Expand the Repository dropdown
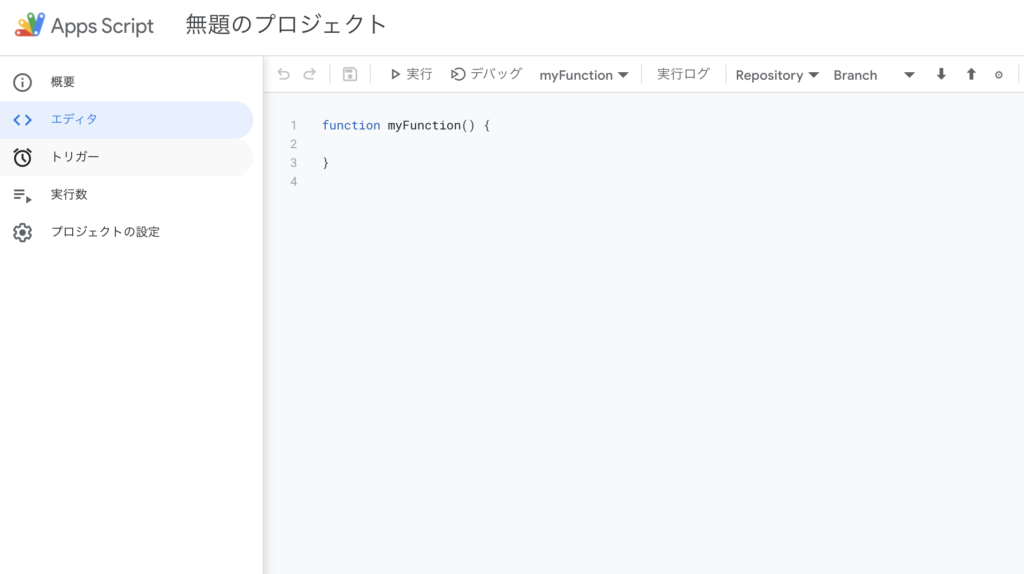The width and height of the screenshot is (1024, 574). pos(777,75)
